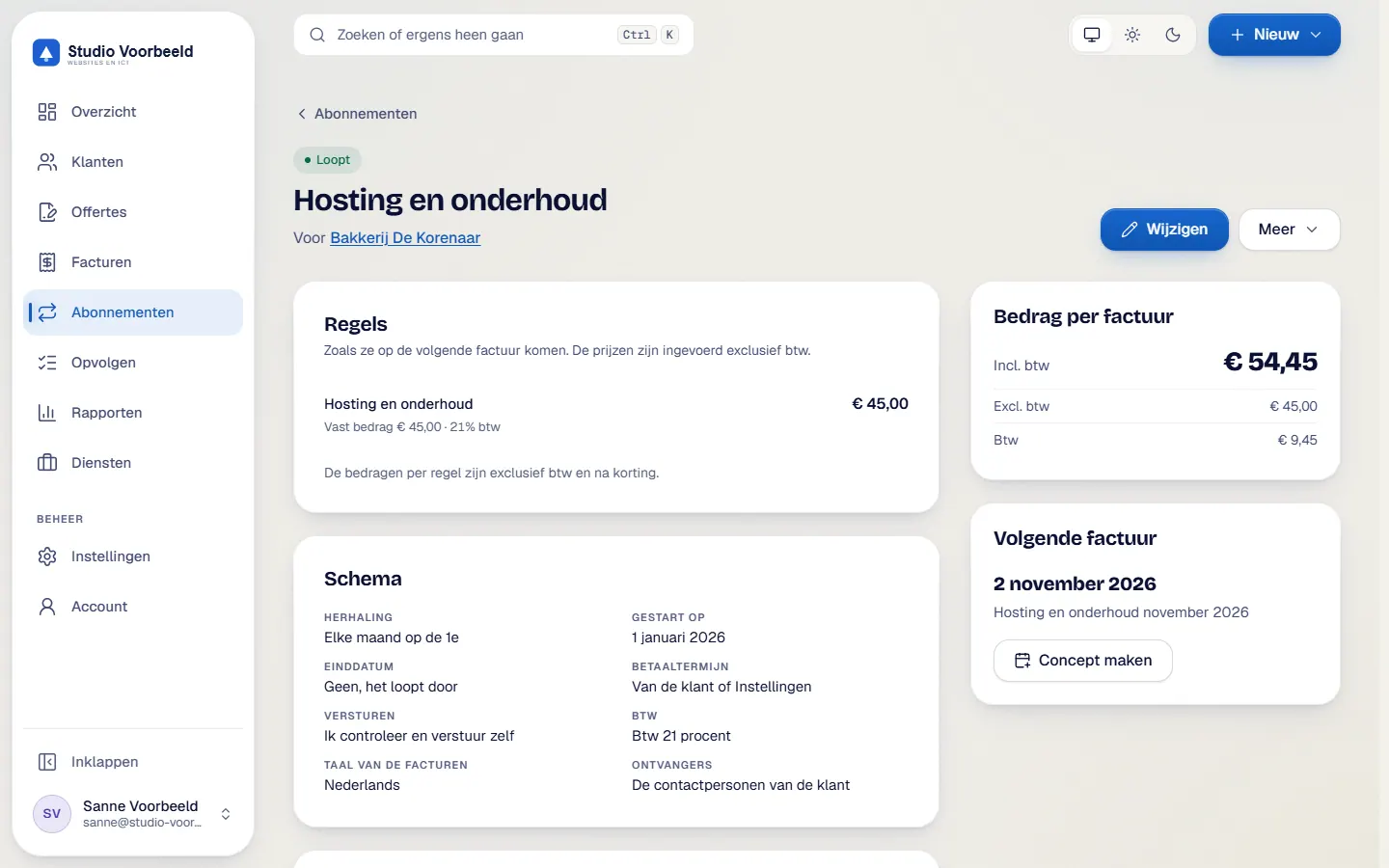
Task: Click the € 9,45 btw amount
Action: pos(1297,440)
